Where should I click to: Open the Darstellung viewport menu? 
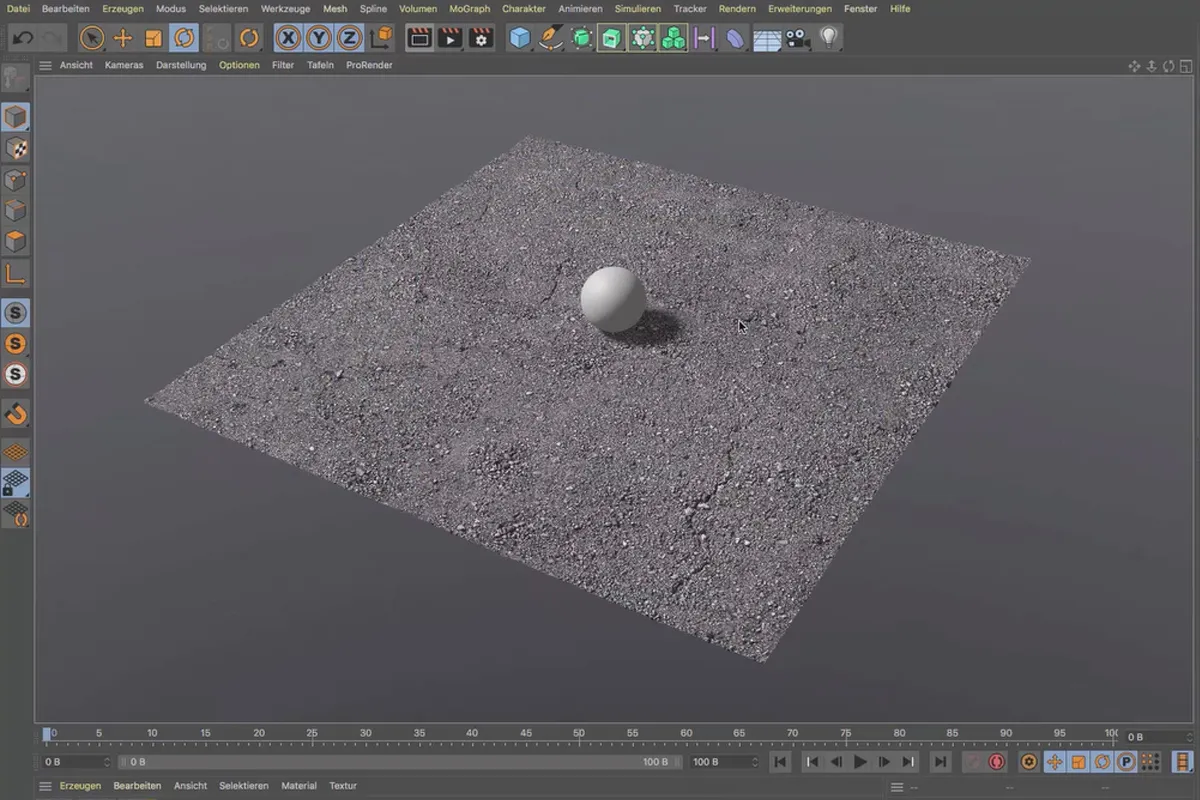coord(181,65)
